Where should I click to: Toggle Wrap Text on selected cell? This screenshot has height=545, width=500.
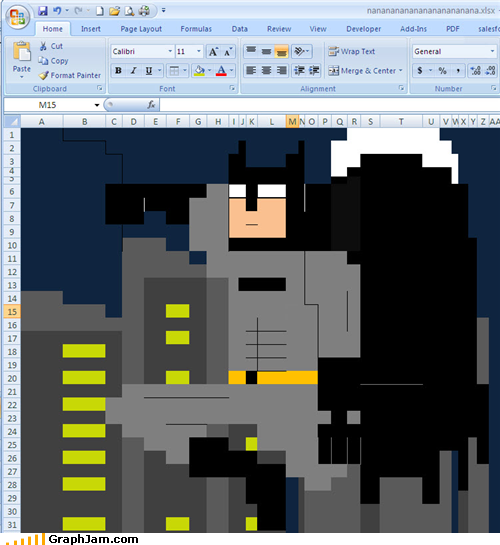(x=352, y=51)
